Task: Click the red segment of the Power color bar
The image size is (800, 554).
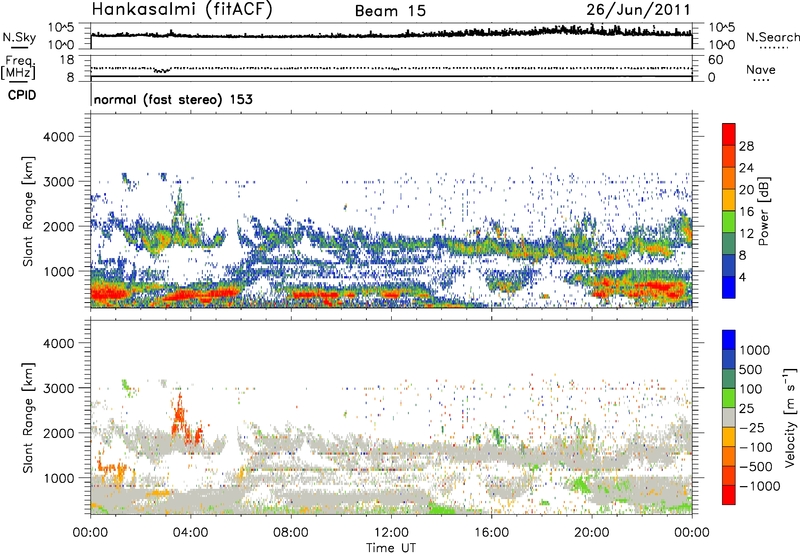Action: click(729, 134)
